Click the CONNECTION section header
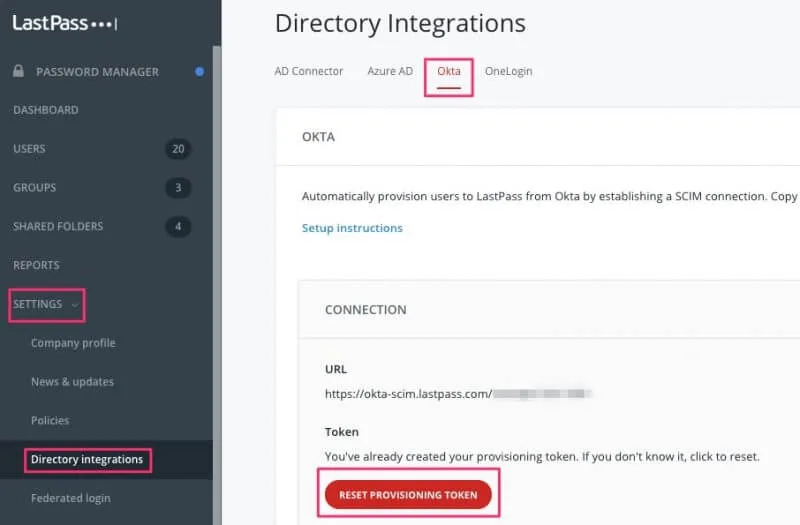Screen dimensions: 800x525 tap(366, 310)
